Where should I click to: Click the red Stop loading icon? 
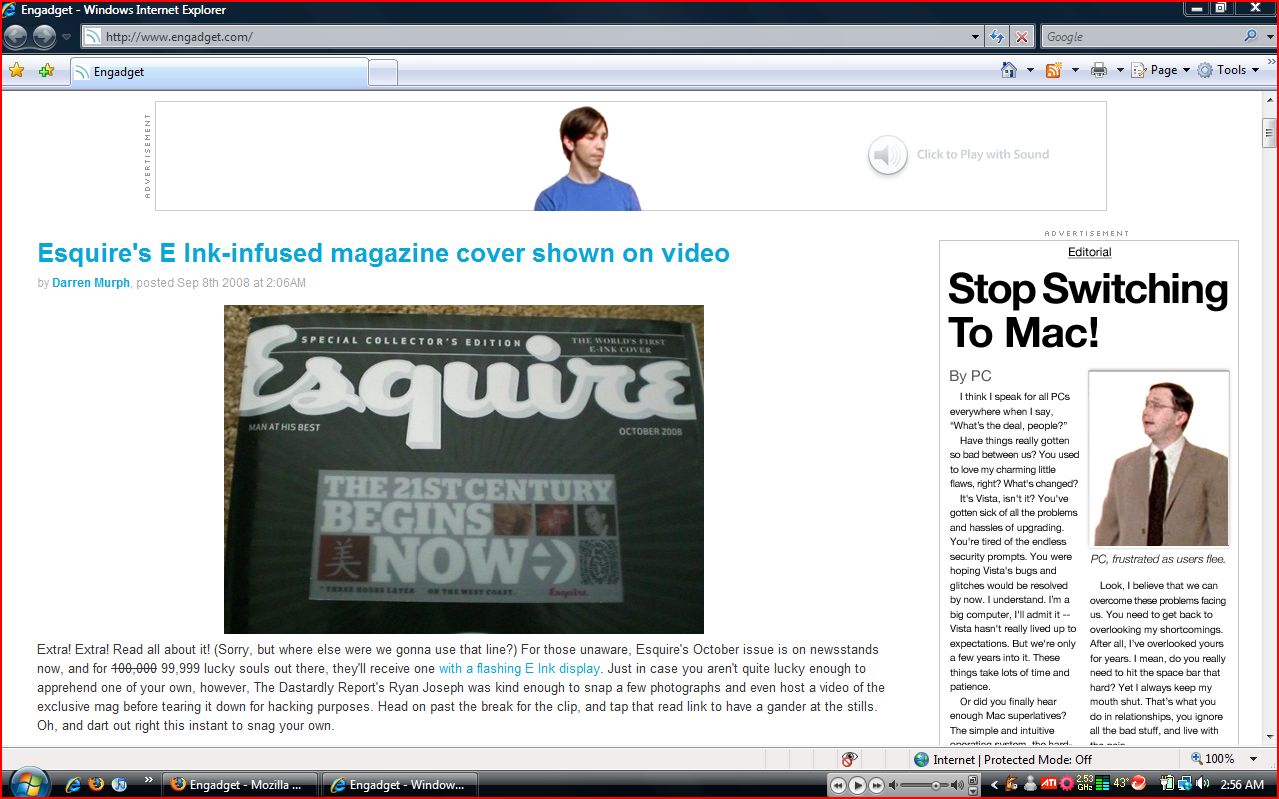click(x=1021, y=37)
